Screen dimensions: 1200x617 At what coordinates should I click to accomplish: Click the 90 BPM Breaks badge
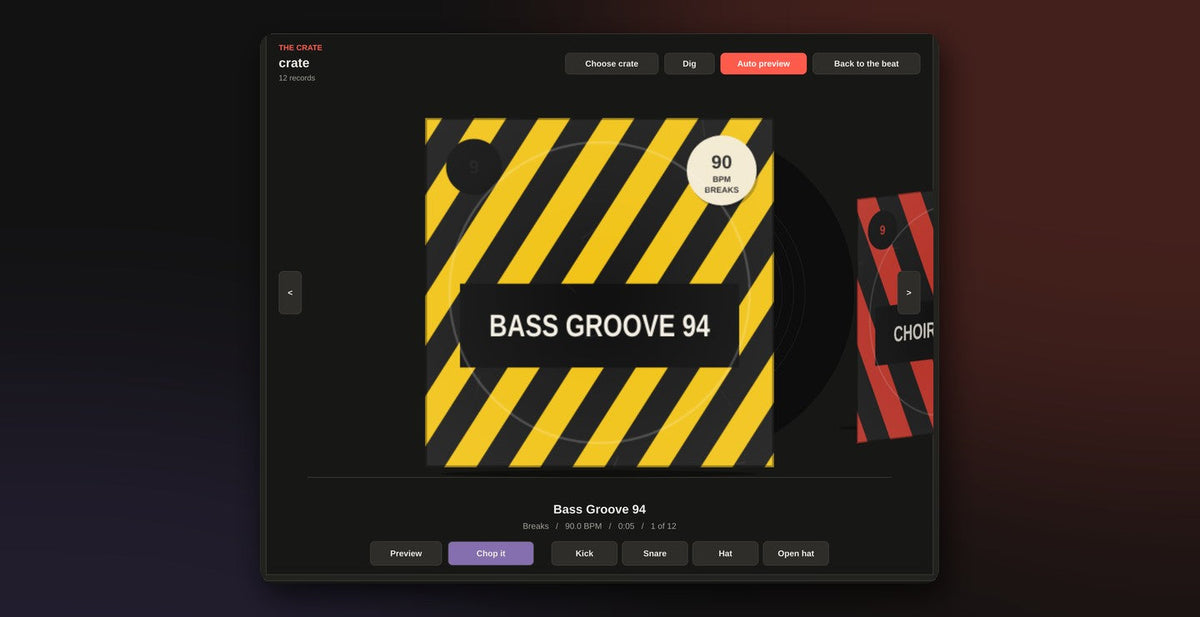point(721,171)
